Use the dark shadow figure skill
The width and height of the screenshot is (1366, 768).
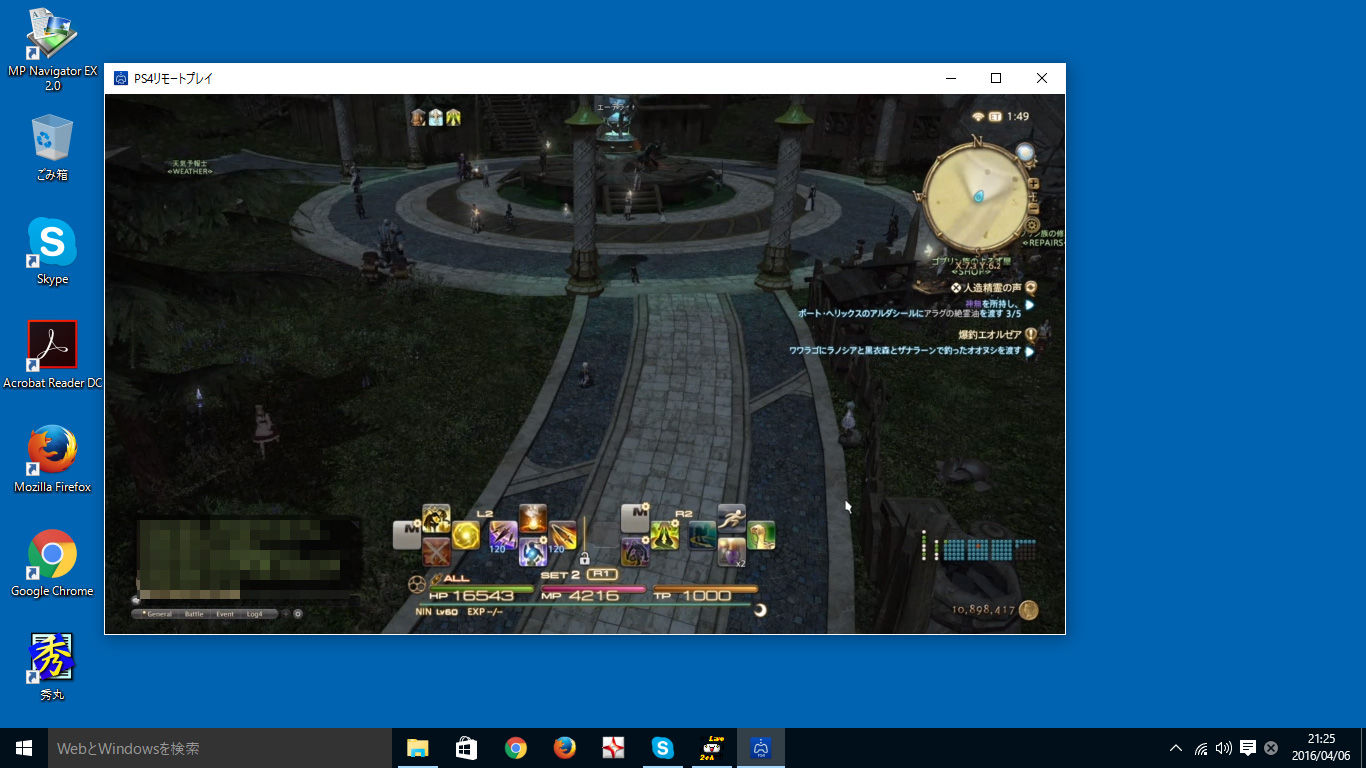pos(635,551)
